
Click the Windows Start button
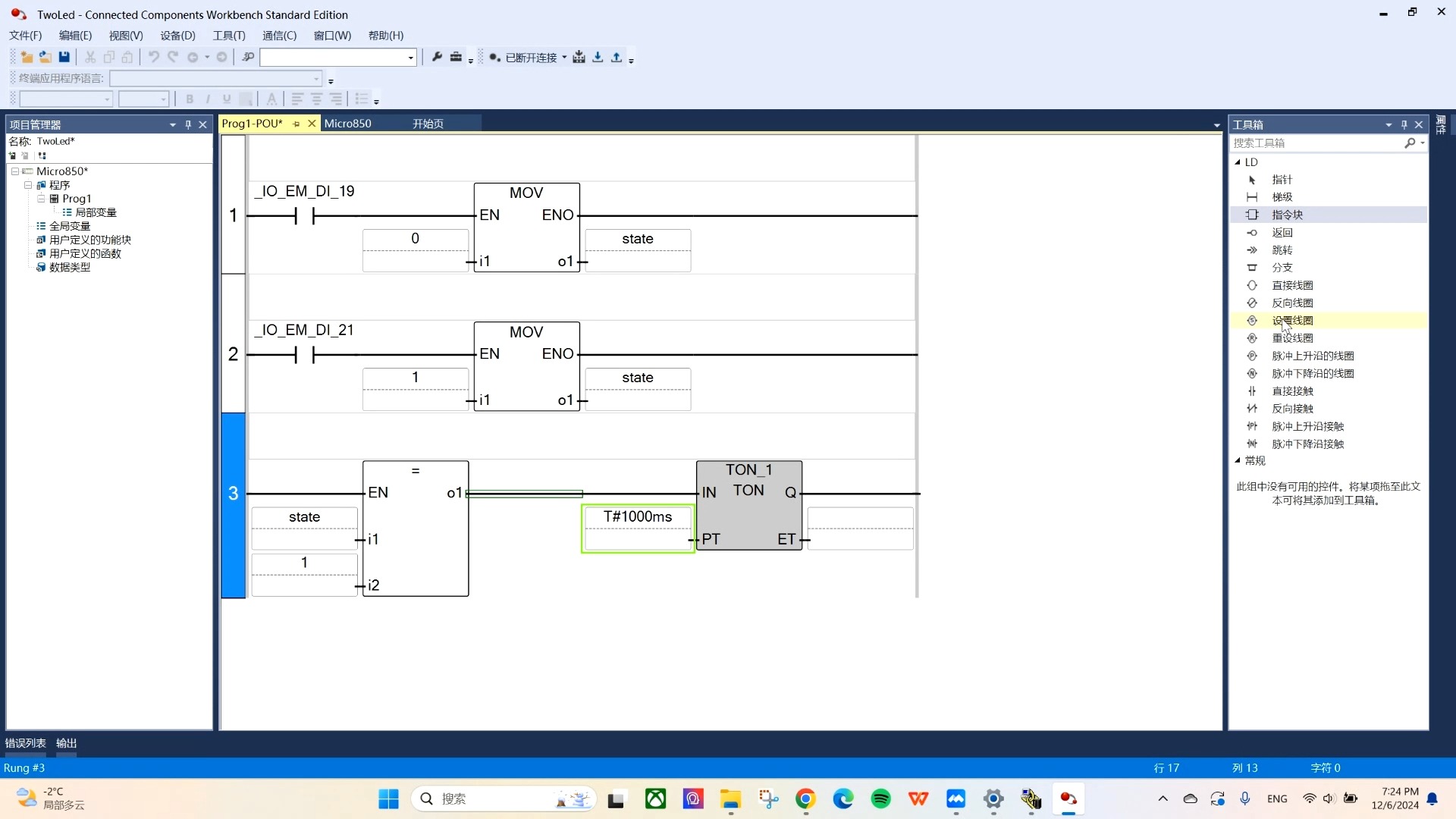point(388,799)
